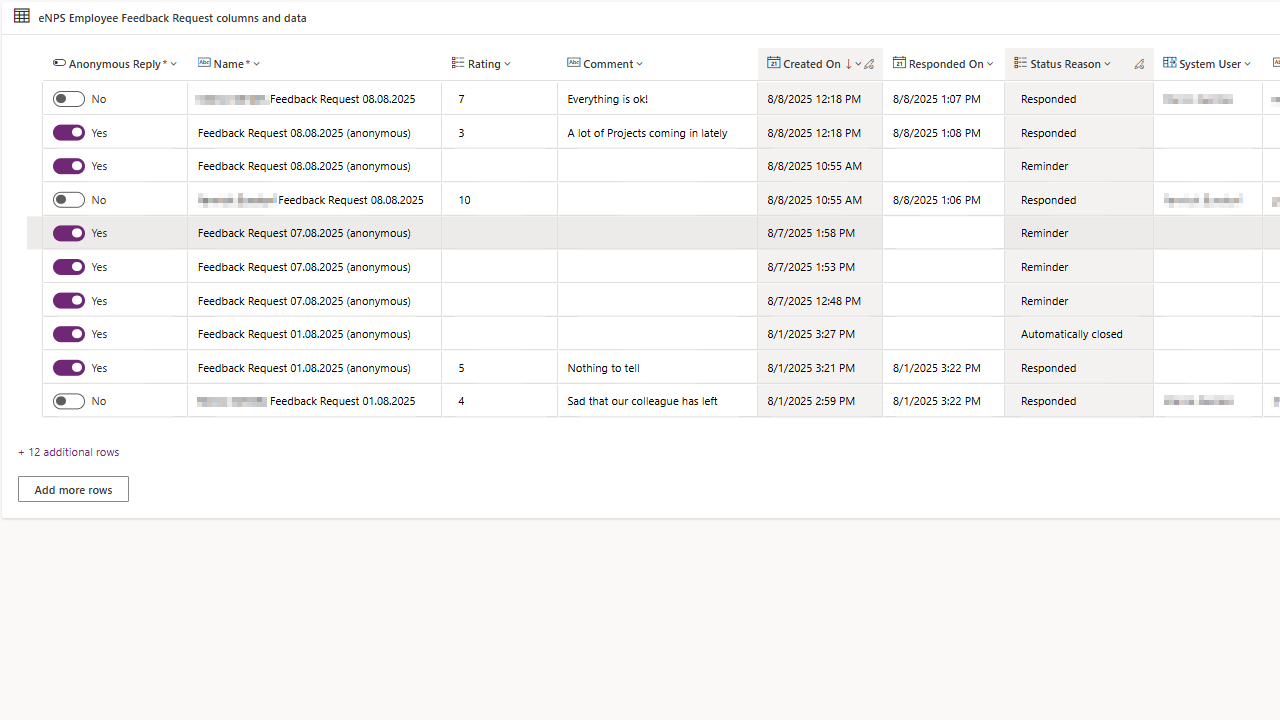Click the Created On calendar icon
1280x720 pixels.
(x=773, y=63)
